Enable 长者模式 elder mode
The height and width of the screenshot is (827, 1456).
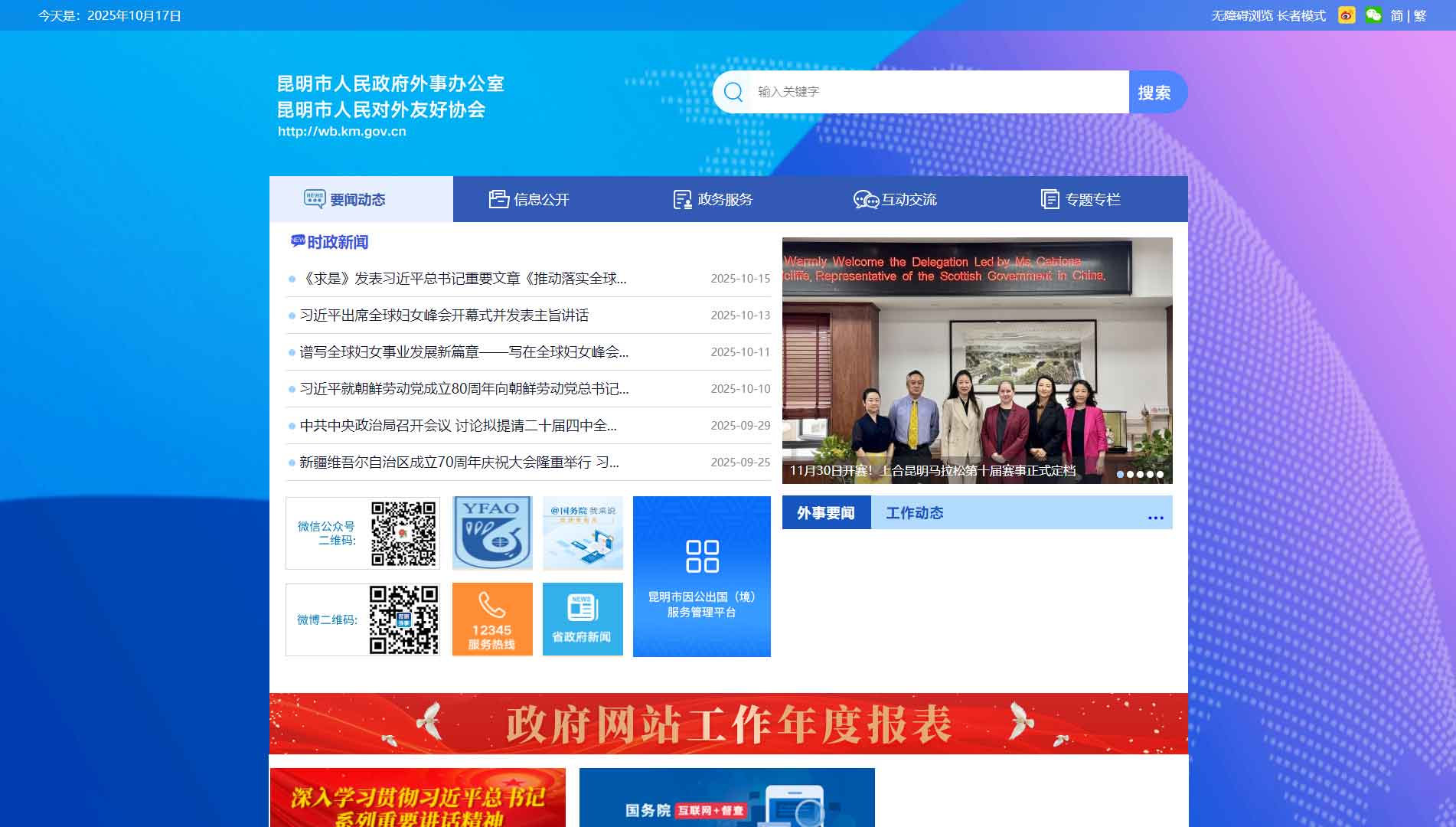point(1301,15)
